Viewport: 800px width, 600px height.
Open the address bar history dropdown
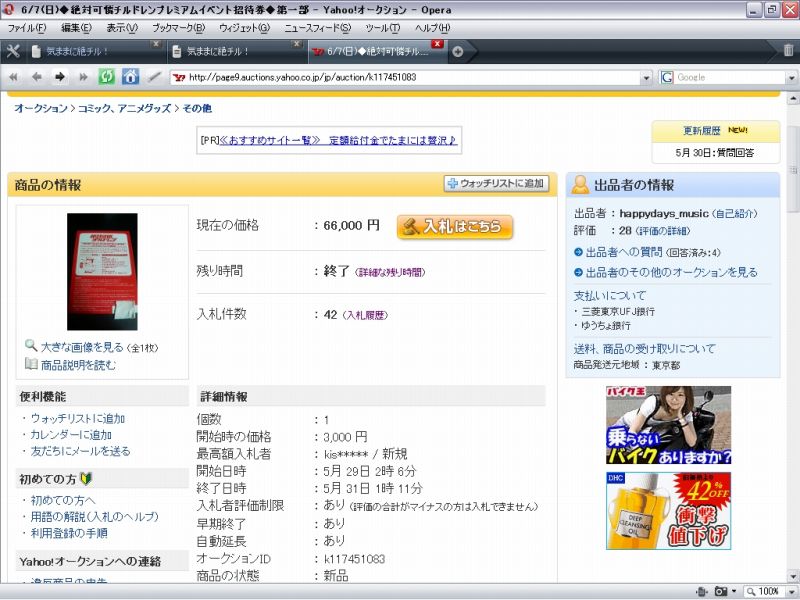(646, 78)
